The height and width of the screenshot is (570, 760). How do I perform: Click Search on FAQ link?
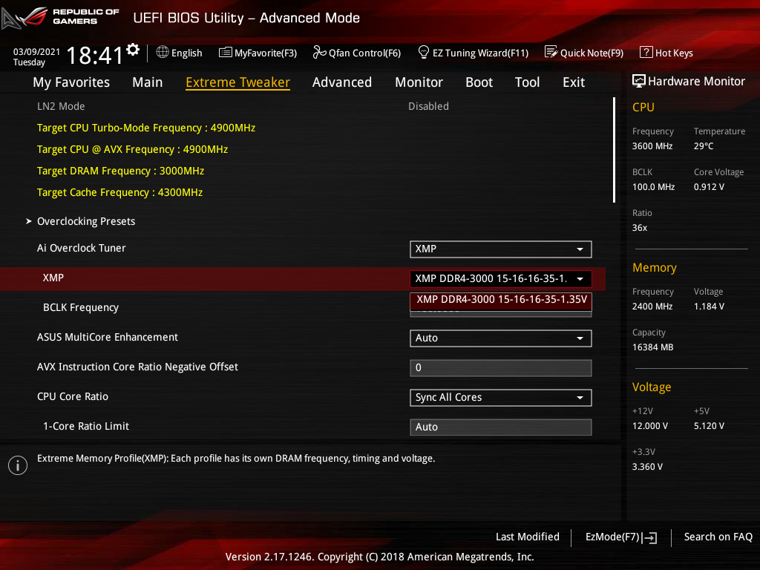(x=718, y=537)
